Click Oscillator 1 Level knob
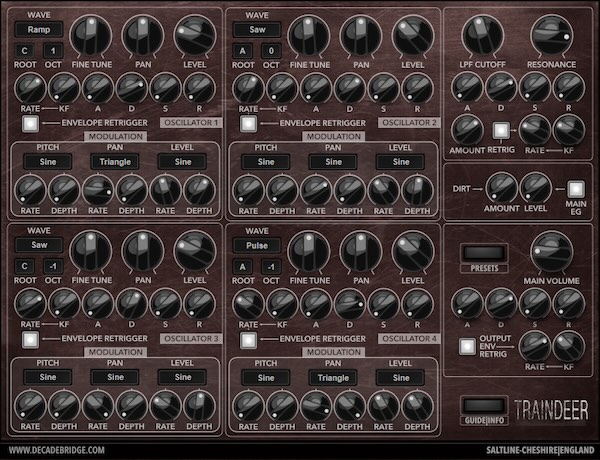This screenshot has width=600, height=460. [195, 36]
